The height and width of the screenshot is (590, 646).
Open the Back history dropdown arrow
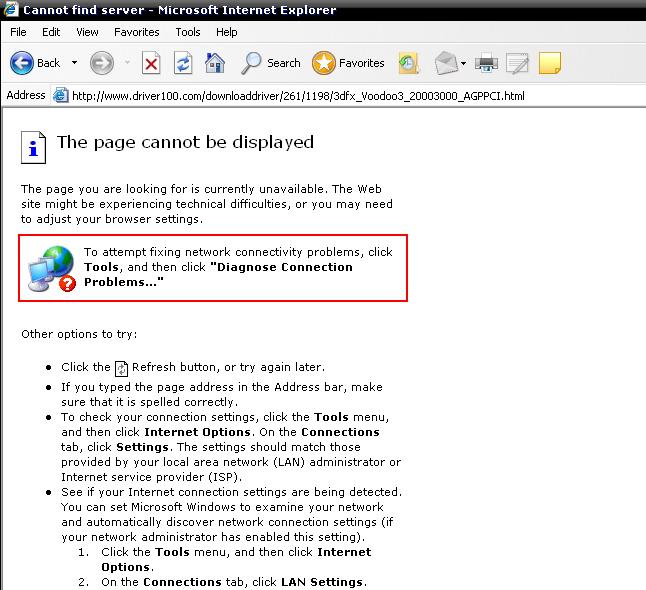coord(74,63)
